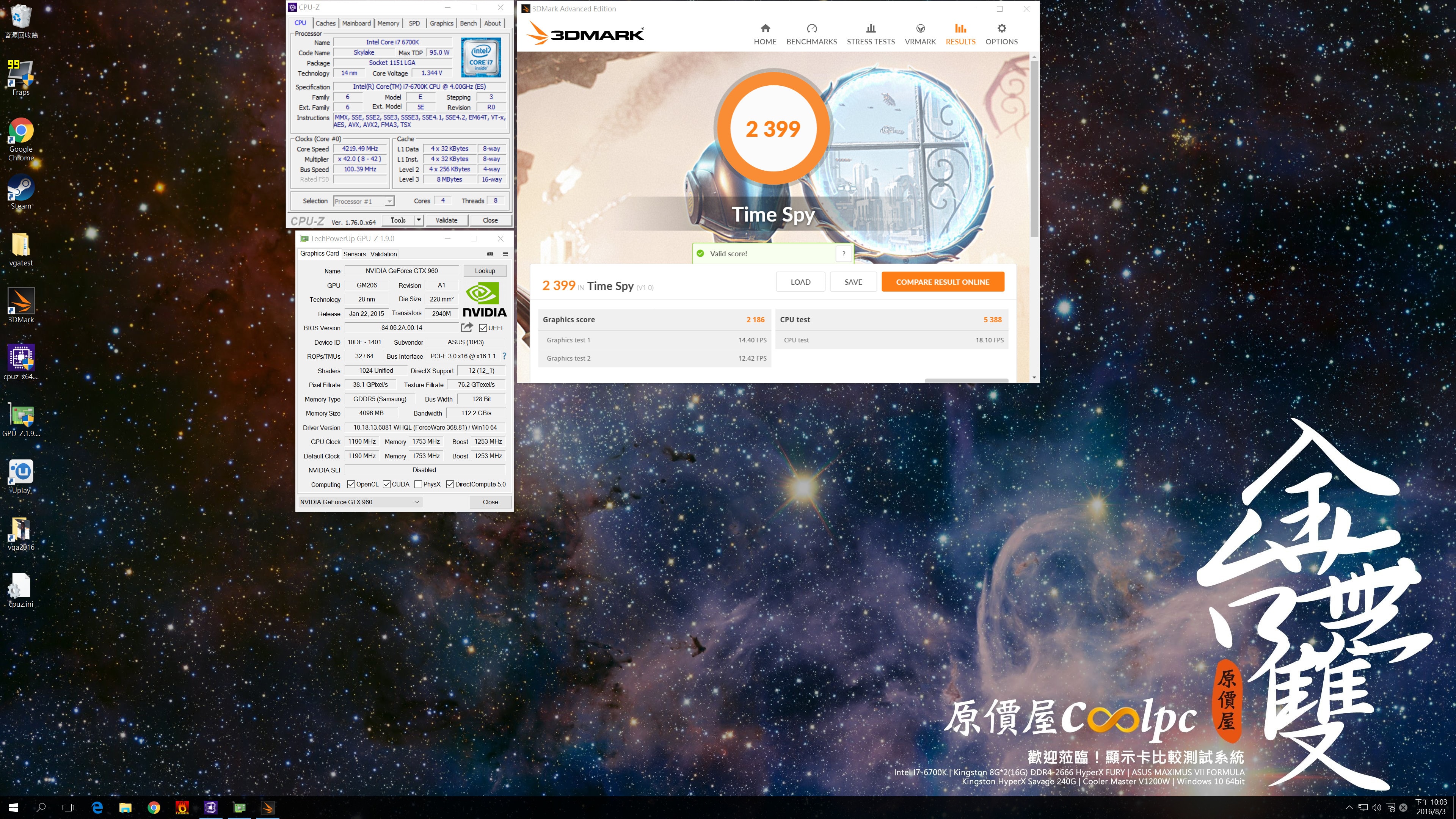Click GPU-Z Lookup button

[x=485, y=271]
